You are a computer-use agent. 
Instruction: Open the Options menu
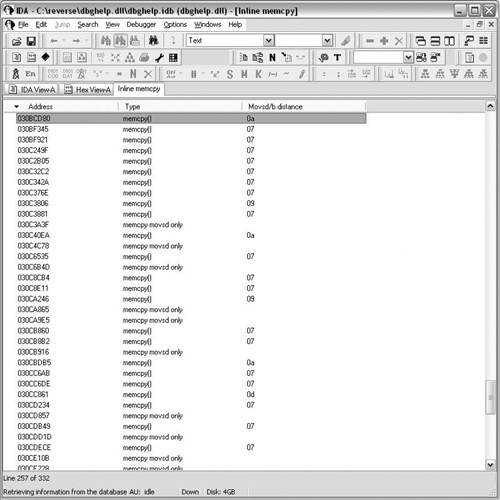pyautogui.click(x=175, y=25)
